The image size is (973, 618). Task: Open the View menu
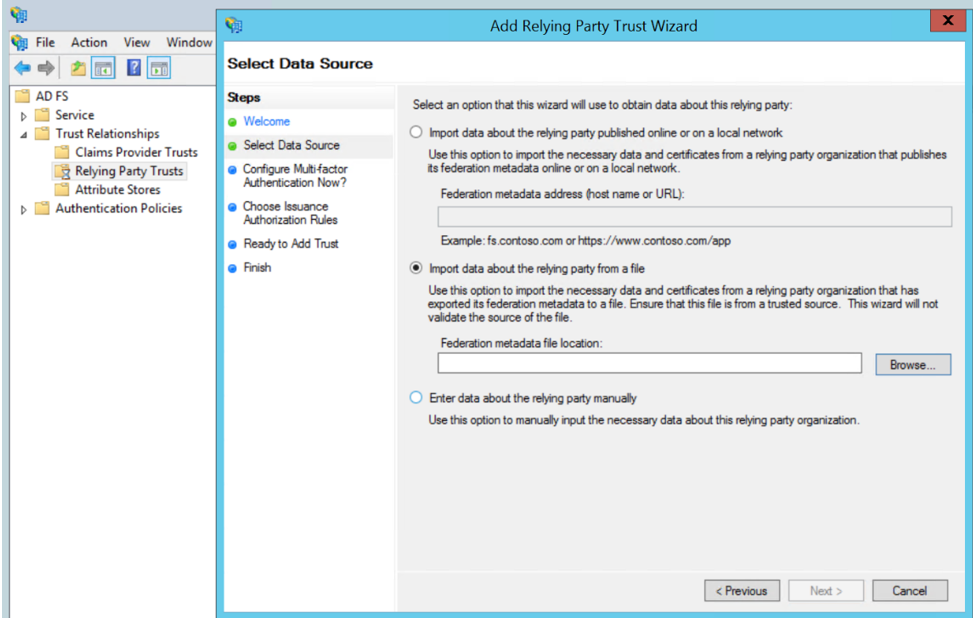(x=137, y=42)
